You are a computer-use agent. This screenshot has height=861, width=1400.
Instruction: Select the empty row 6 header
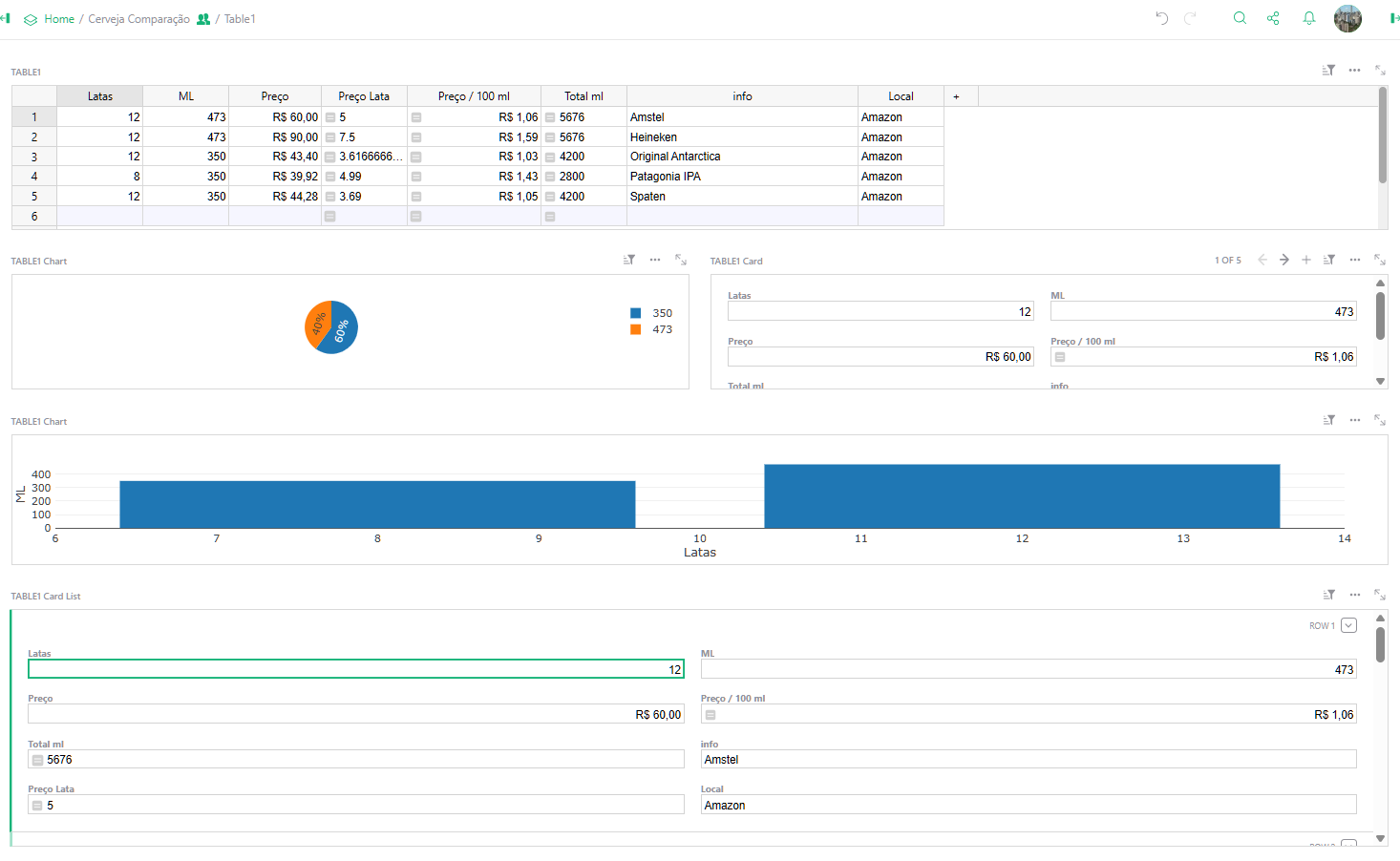34,217
